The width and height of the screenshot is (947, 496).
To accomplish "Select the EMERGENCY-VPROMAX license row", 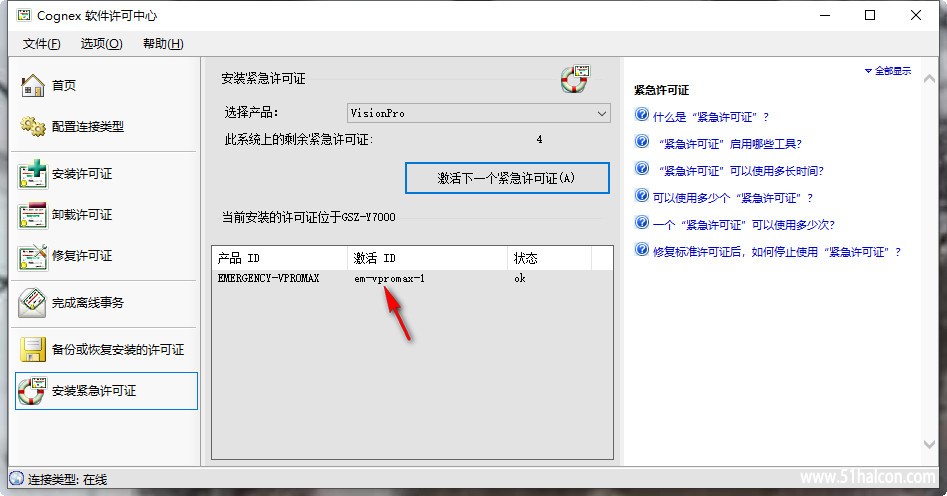I will pyautogui.click(x=268, y=278).
